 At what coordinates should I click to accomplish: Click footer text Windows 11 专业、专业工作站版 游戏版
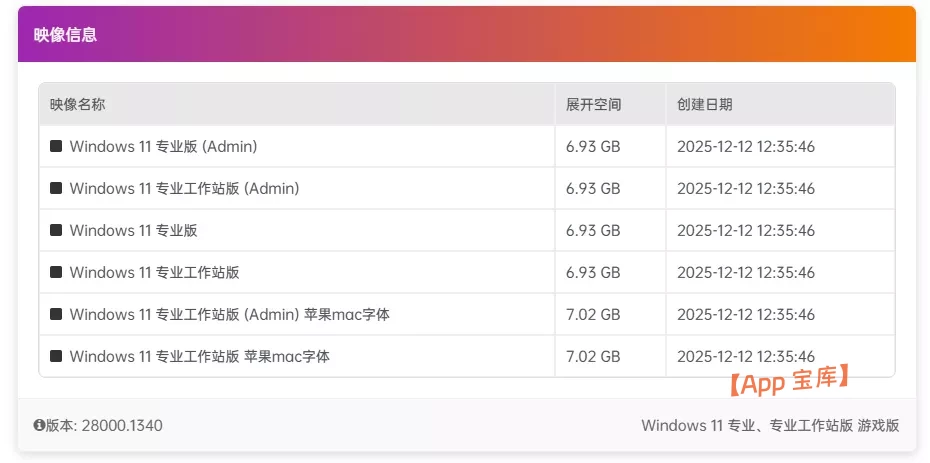coord(770,426)
